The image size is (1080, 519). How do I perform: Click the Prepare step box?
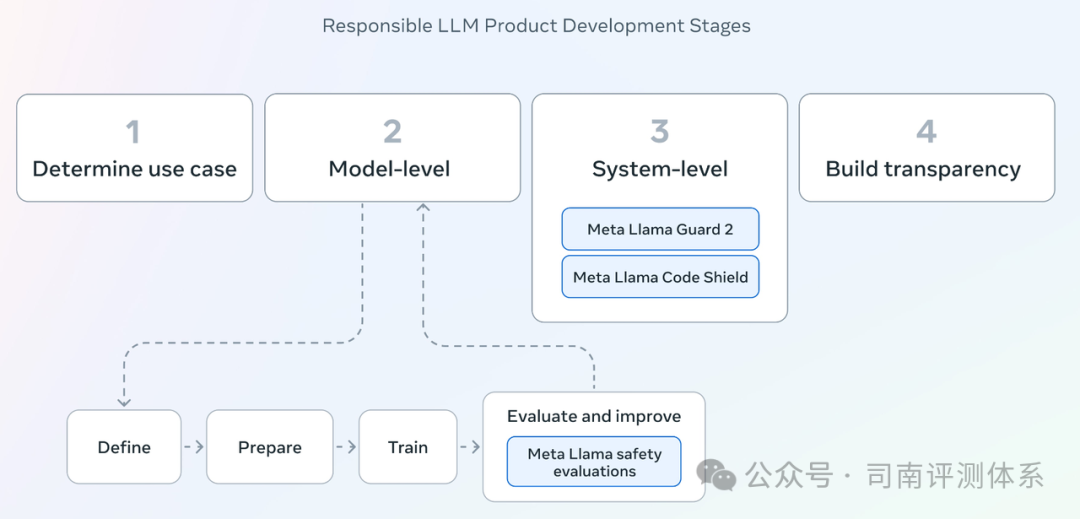270,447
